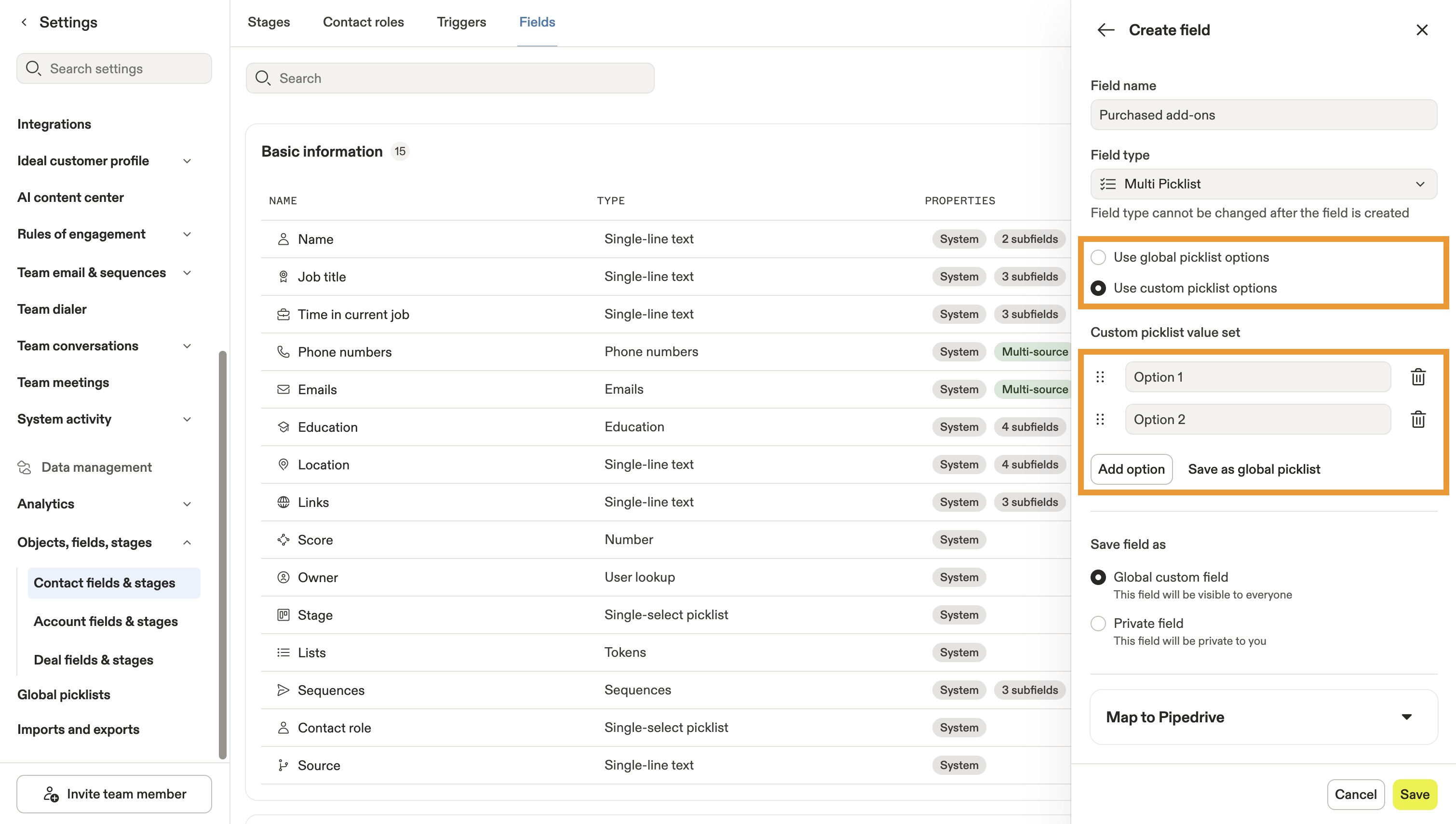Open Deal fields & stages
This screenshot has height=824, width=1456.
[94, 660]
